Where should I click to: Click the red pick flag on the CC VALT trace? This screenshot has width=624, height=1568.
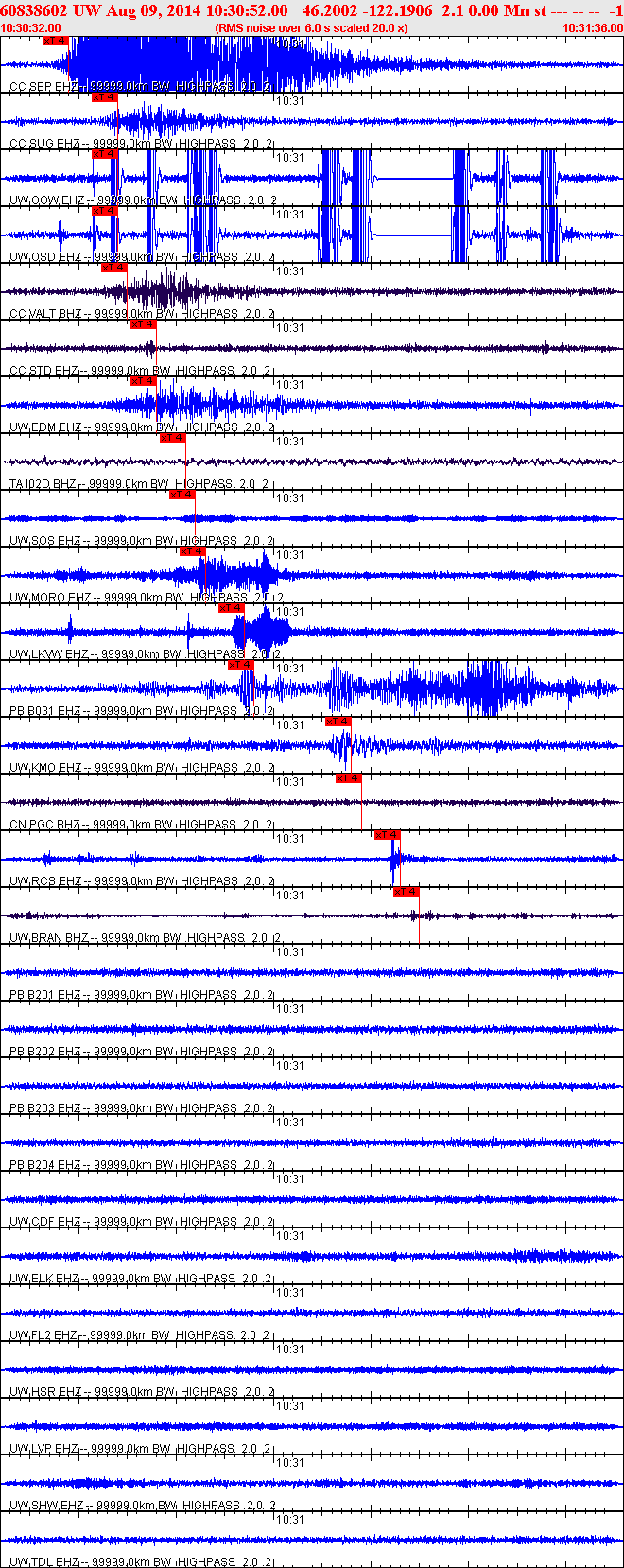click(x=113, y=268)
